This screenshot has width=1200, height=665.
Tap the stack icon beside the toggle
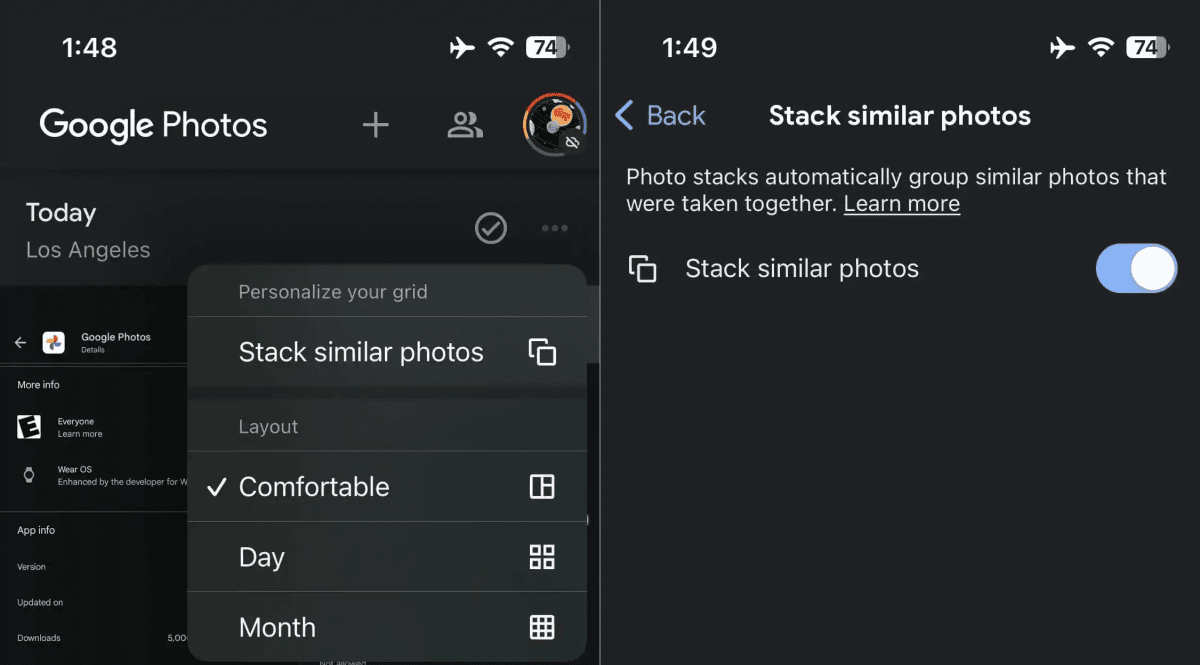(x=642, y=269)
